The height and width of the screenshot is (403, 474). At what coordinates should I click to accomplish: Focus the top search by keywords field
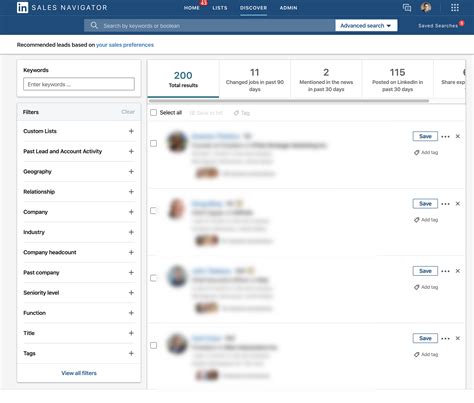click(209, 25)
